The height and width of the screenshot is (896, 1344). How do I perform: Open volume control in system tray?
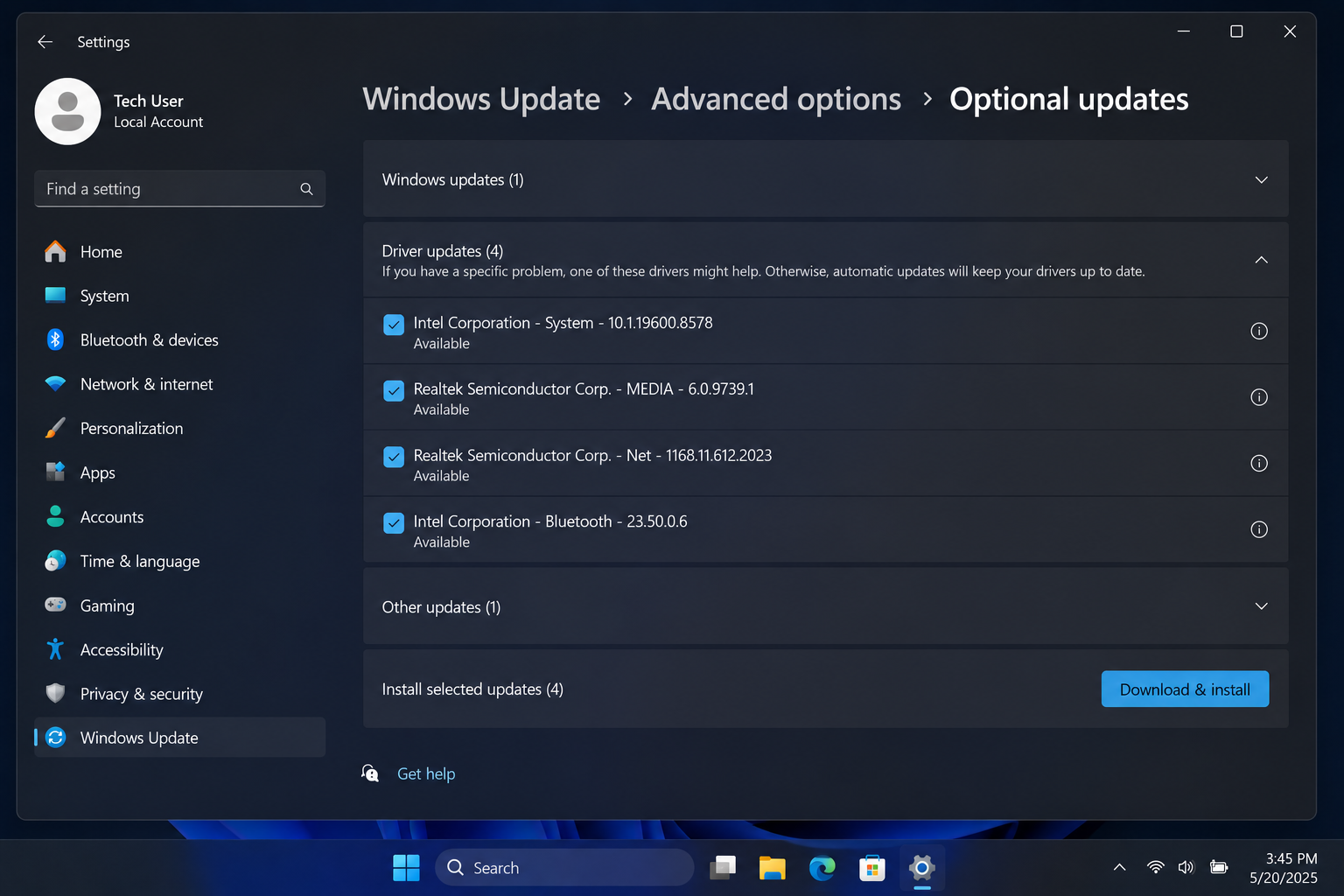[x=1186, y=867]
